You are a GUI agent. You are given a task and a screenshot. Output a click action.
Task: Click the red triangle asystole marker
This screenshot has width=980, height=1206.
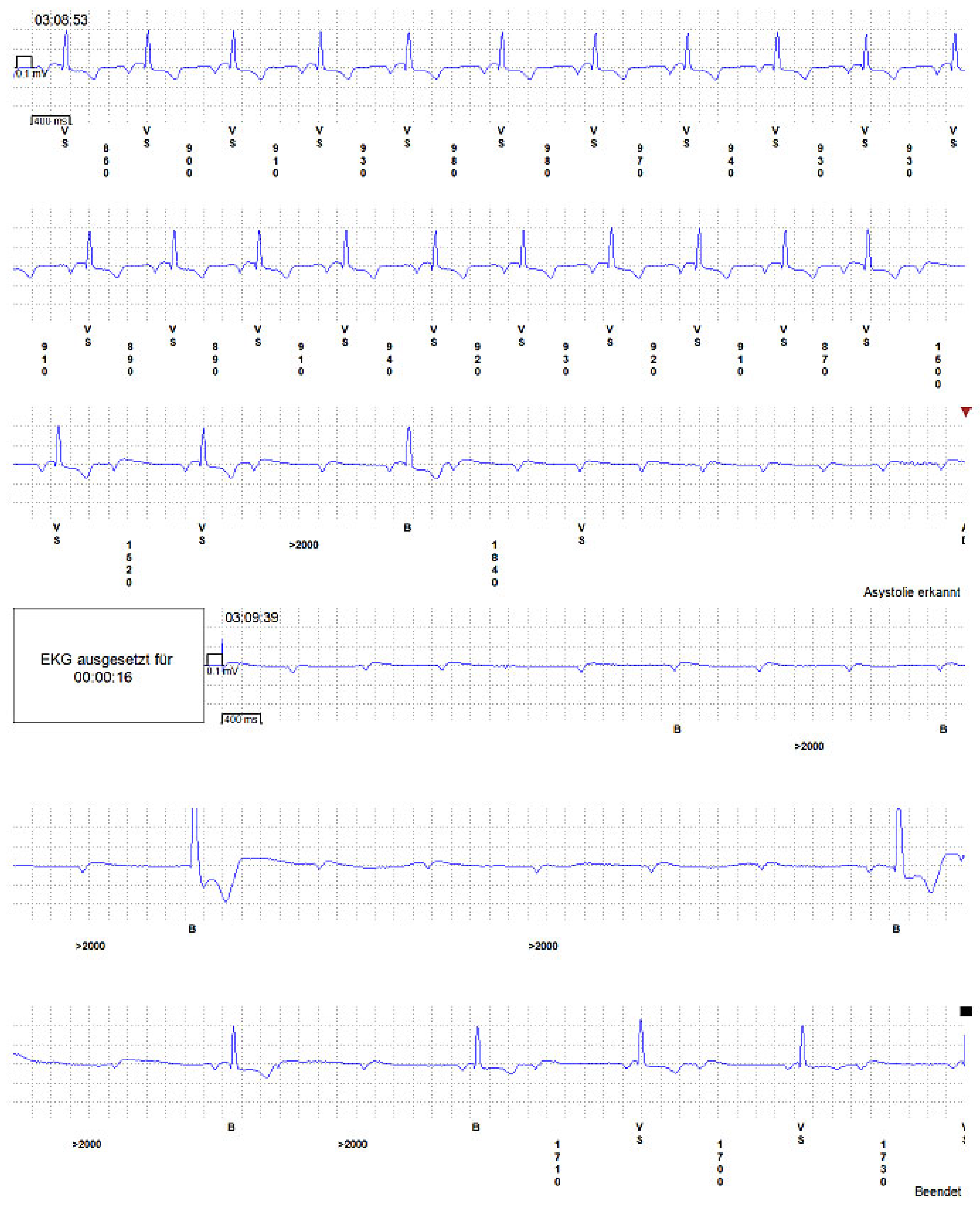(966, 412)
